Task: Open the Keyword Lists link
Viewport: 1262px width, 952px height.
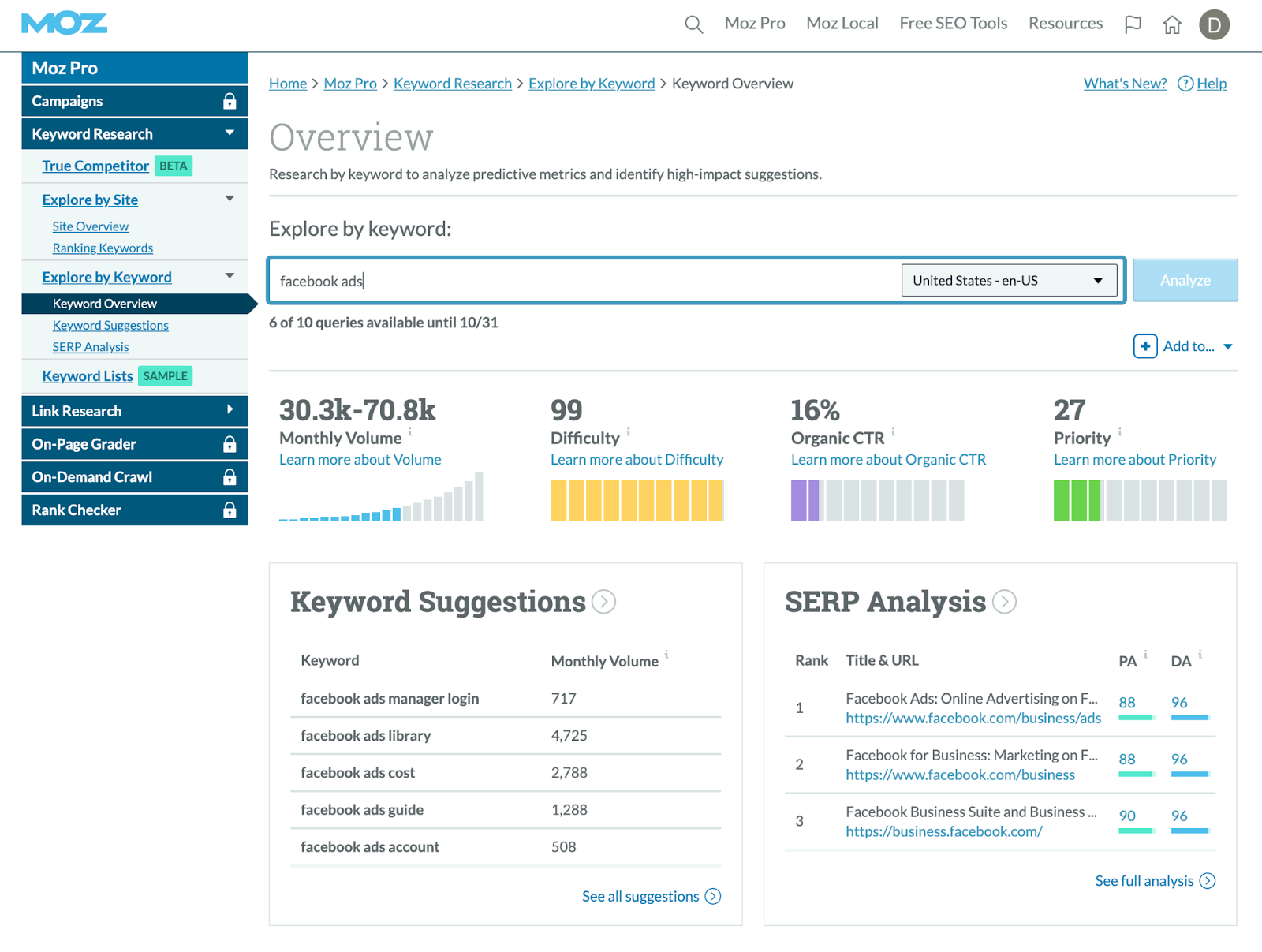Action: [x=88, y=376]
